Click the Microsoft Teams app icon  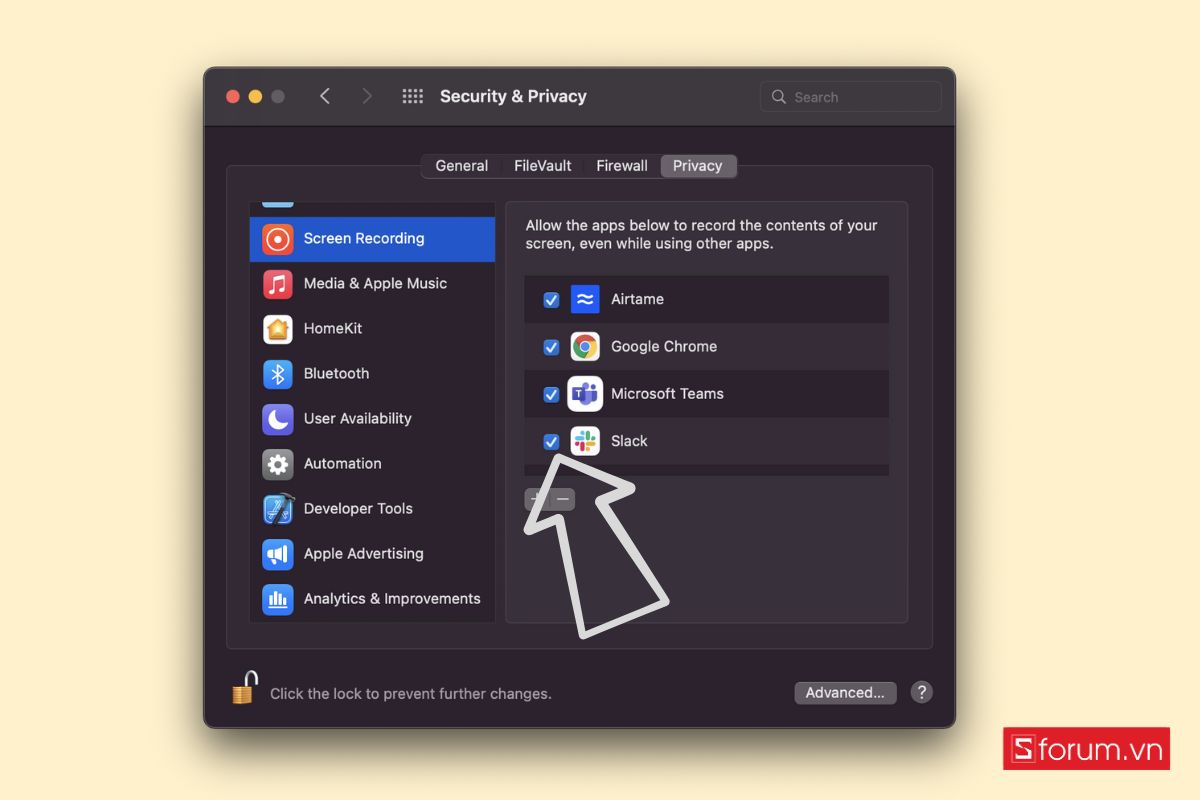tap(585, 394)
